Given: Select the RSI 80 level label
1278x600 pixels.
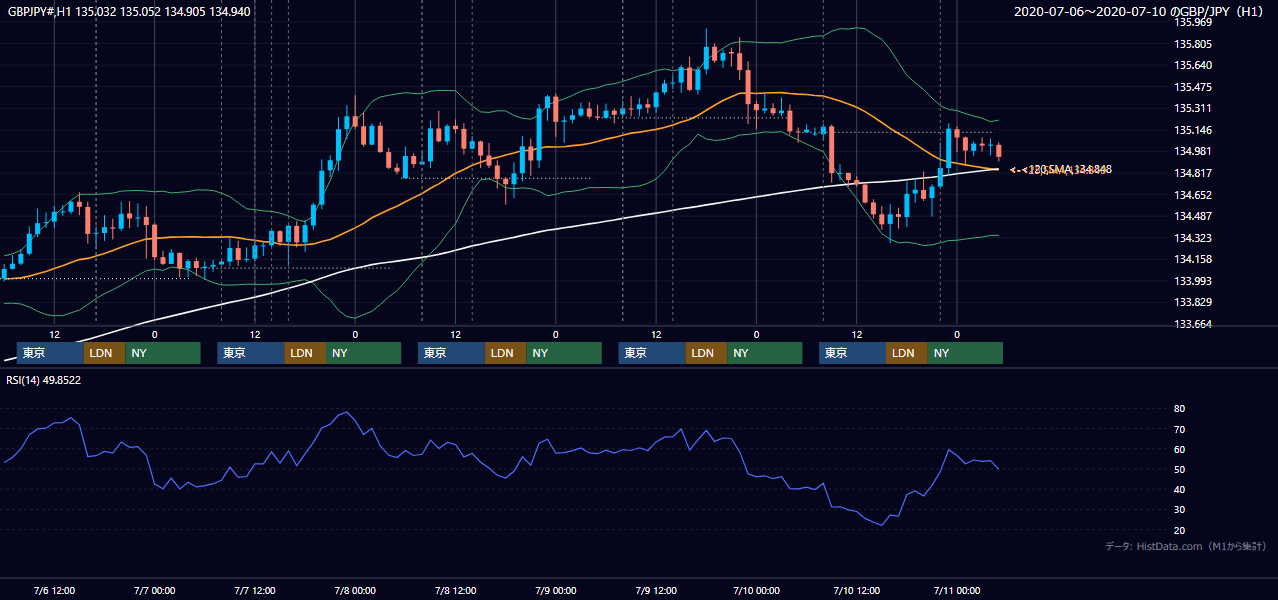Looking at the screenshot, I should pos(1180,409).
